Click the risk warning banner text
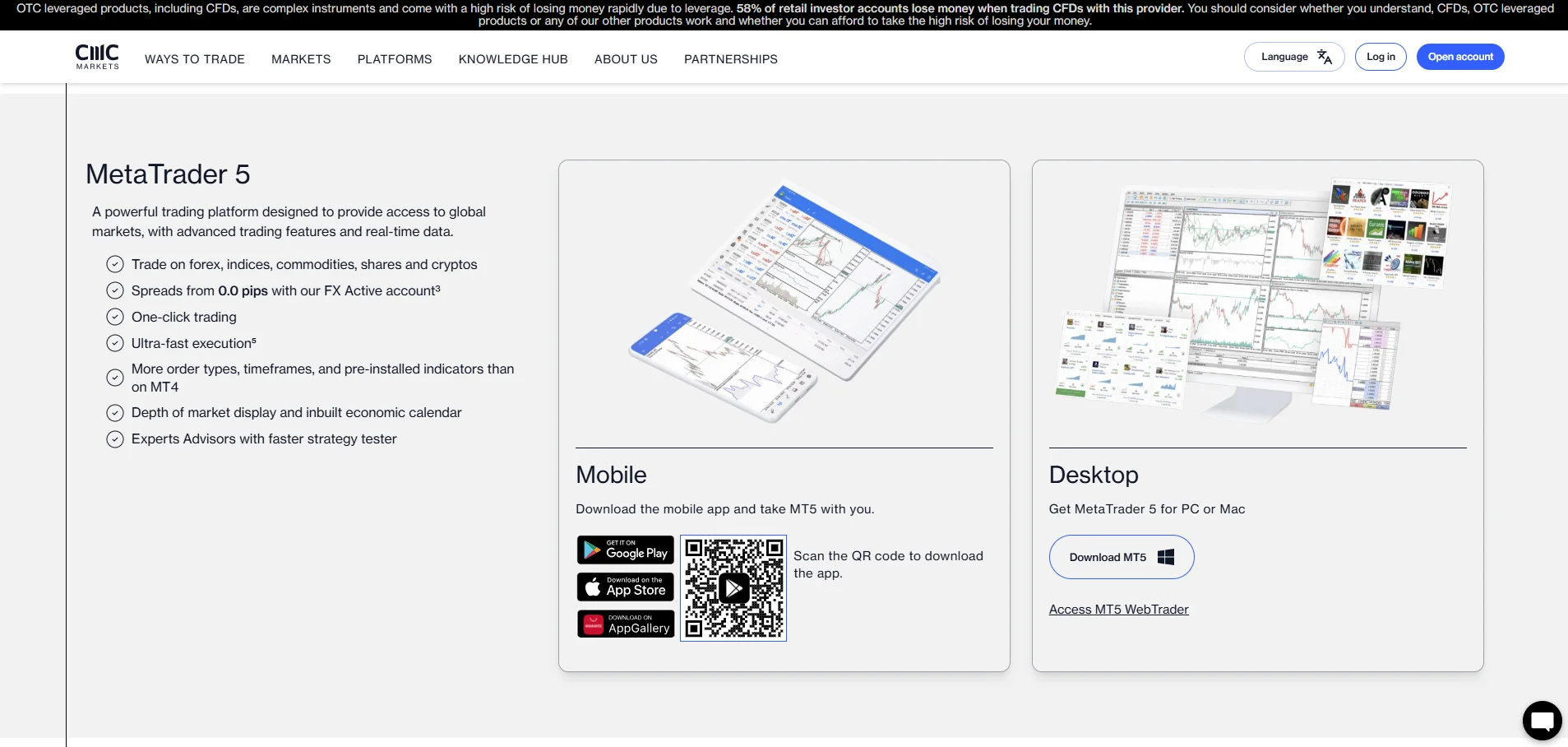The image size is (1568, 747). pos(784,14)
